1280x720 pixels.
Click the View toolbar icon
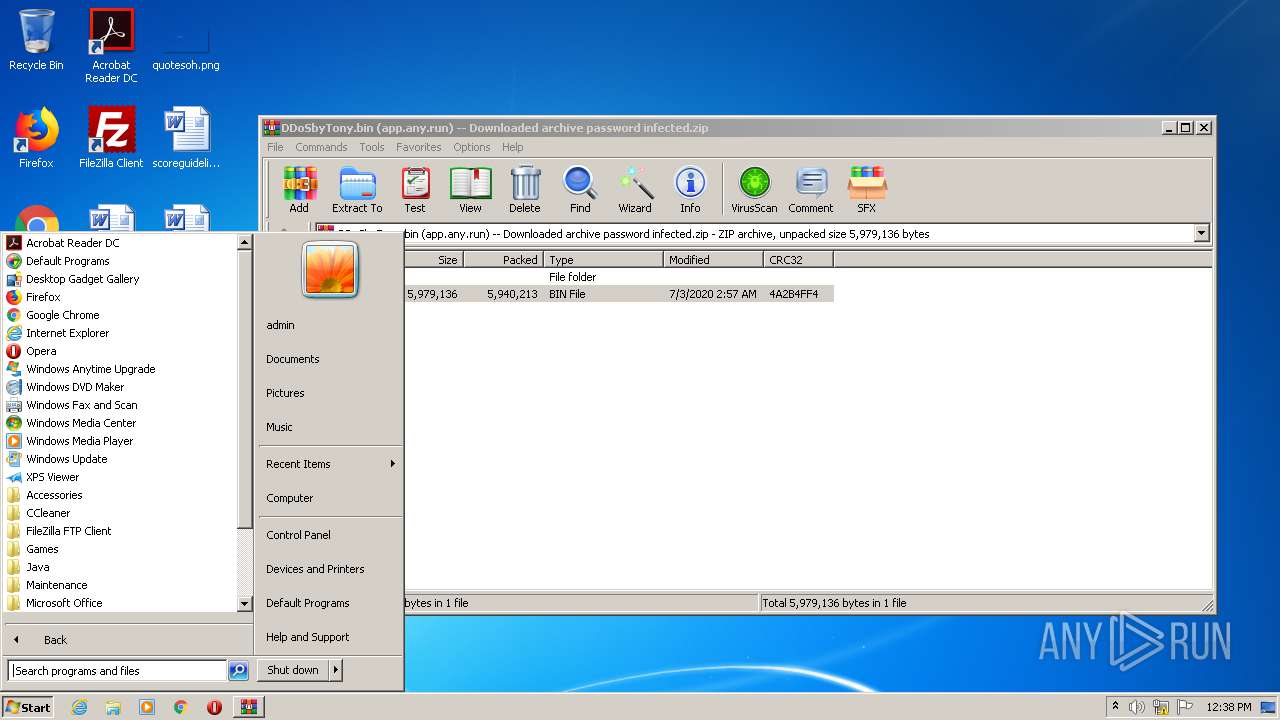[470, 190]
